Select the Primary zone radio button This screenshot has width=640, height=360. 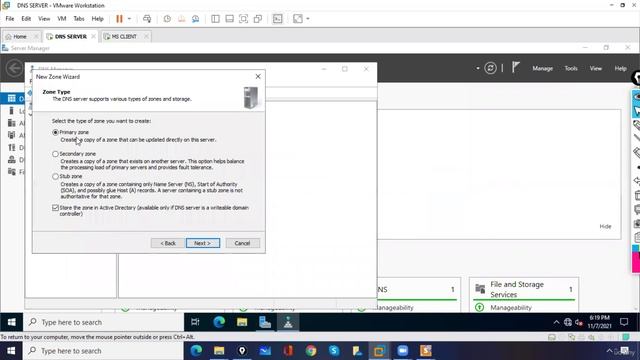56,132
